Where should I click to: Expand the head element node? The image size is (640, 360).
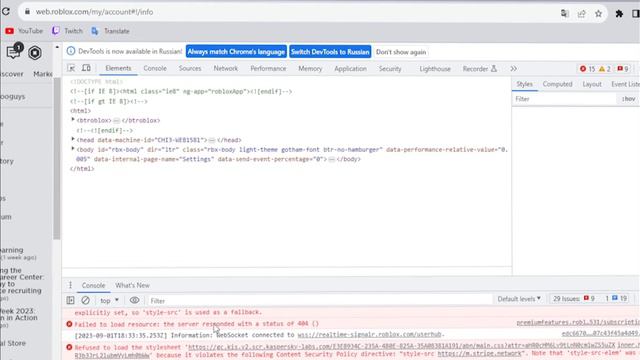pyautogui.click(x=73, y=140)
